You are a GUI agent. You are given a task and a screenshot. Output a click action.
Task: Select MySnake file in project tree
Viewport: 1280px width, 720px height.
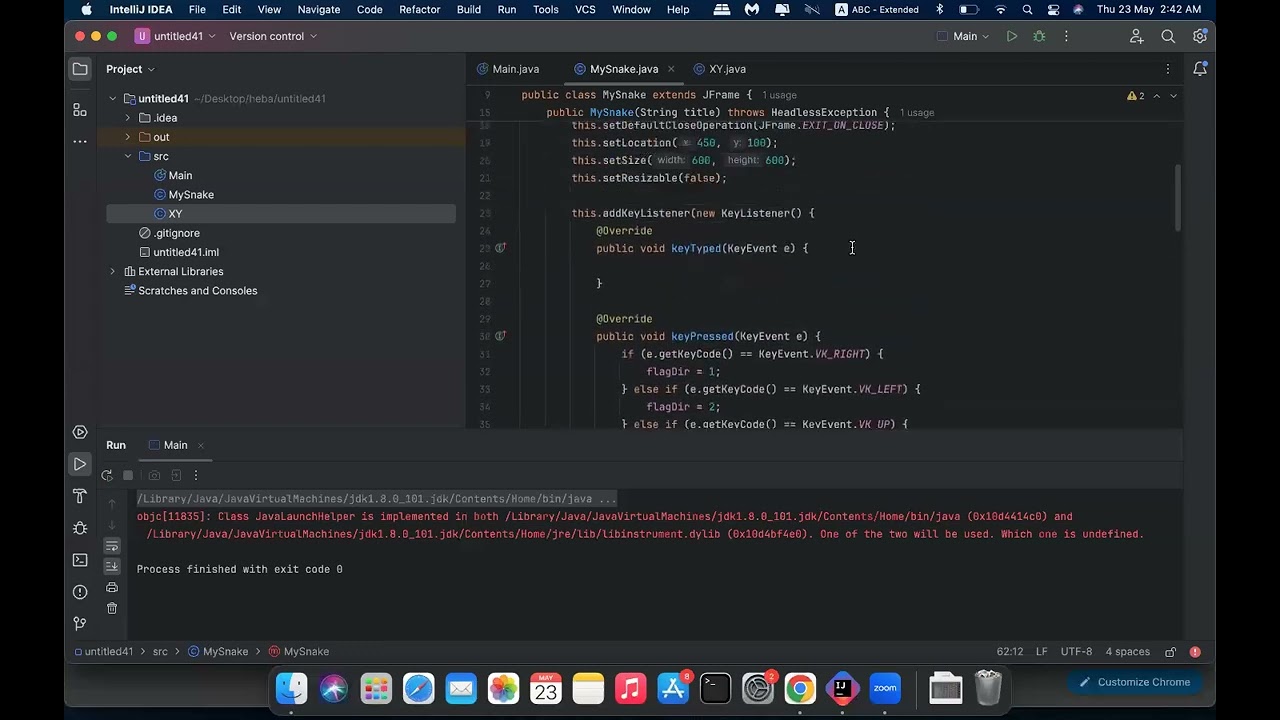click(x=191, y=195)
